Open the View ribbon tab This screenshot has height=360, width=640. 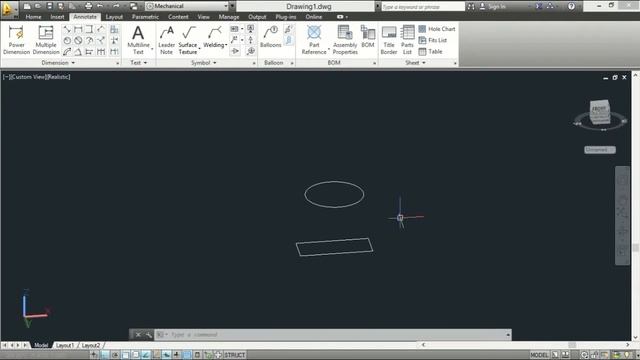coord(203,17)
